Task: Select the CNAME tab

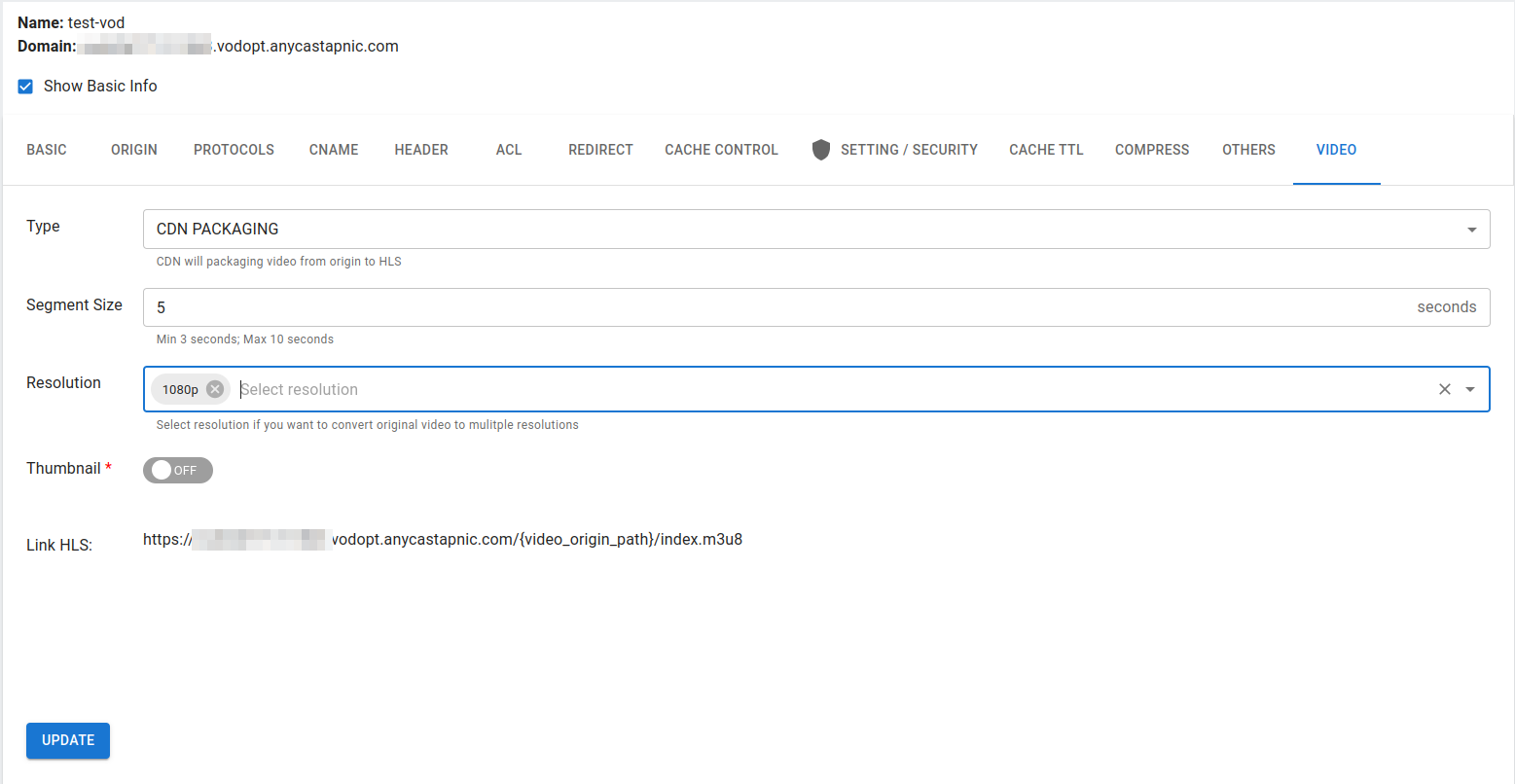Action: (x=334, y=150)
